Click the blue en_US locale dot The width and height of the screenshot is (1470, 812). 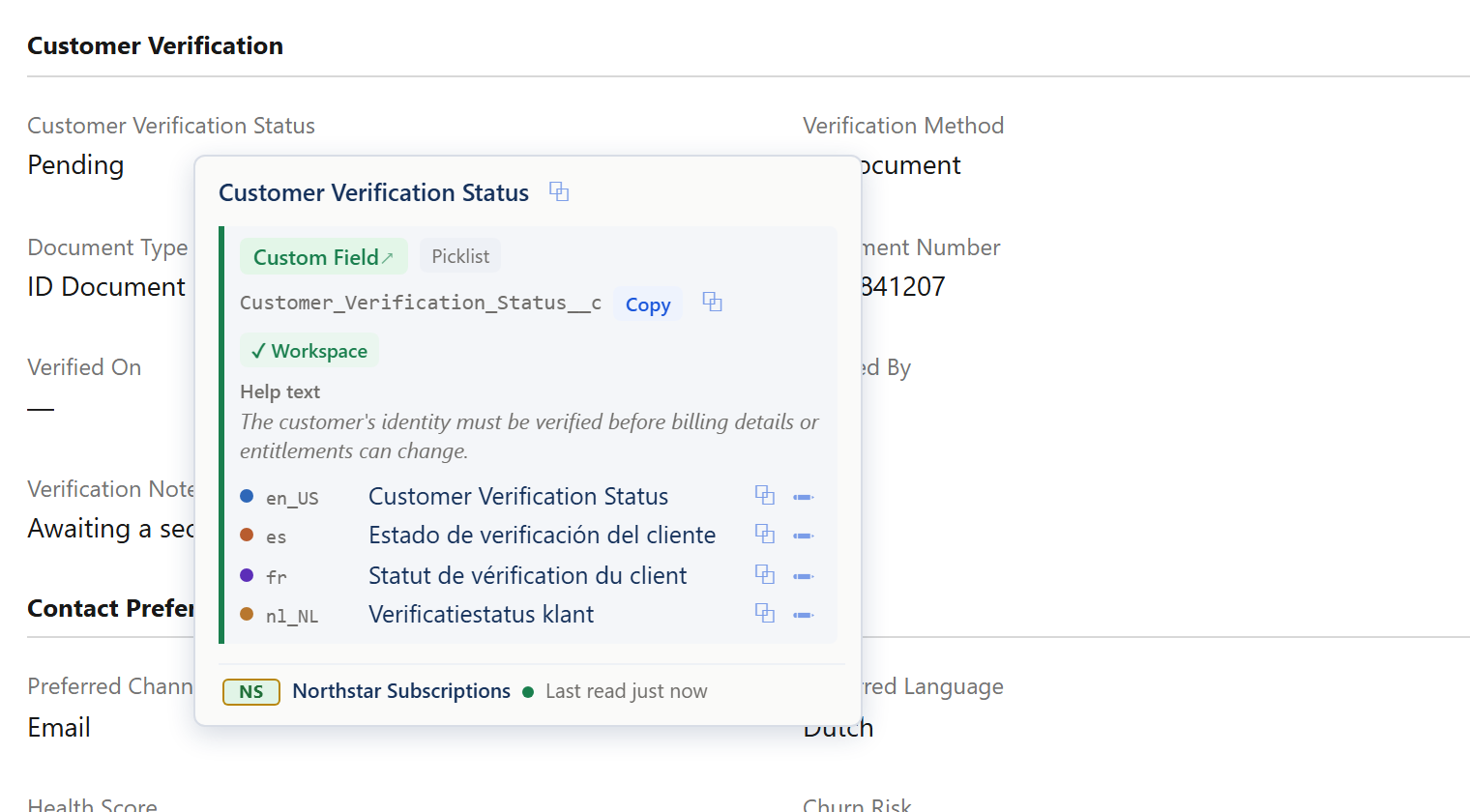247,496
